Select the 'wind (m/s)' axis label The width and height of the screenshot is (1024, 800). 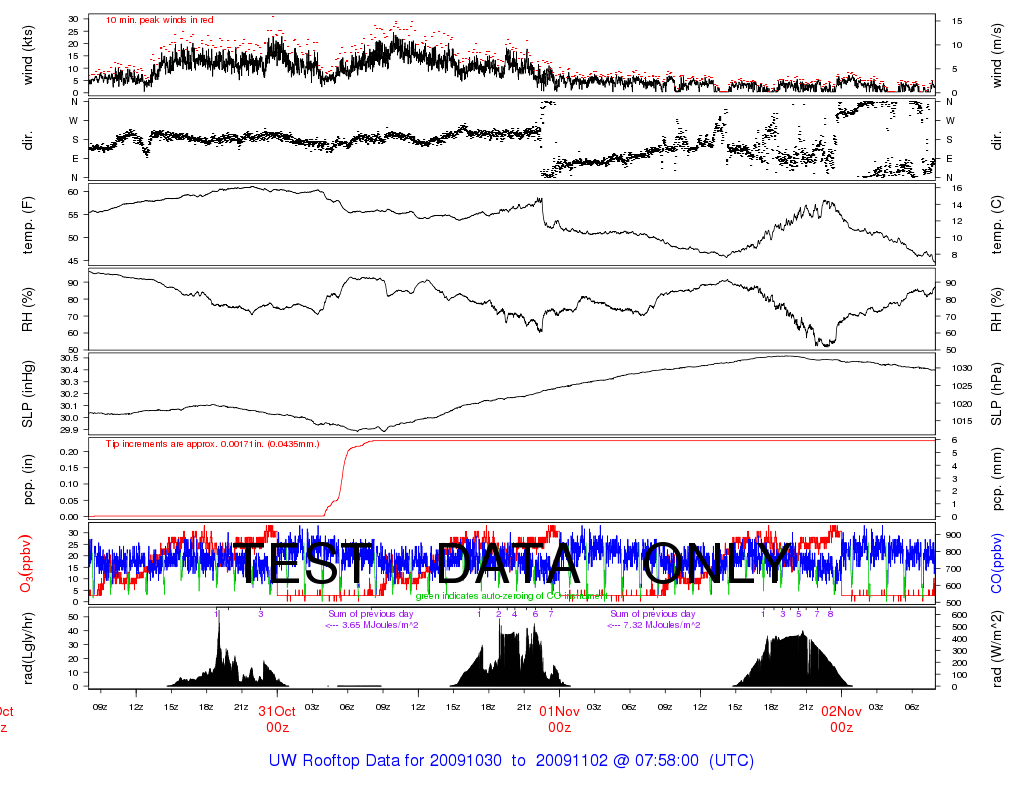click(x=996, y=56)
